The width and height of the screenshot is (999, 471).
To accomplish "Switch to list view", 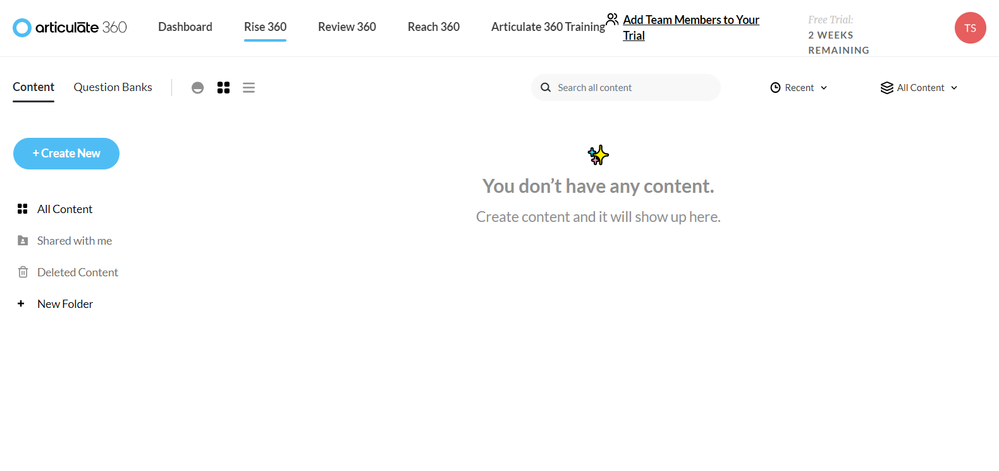I will pos(249,88).
